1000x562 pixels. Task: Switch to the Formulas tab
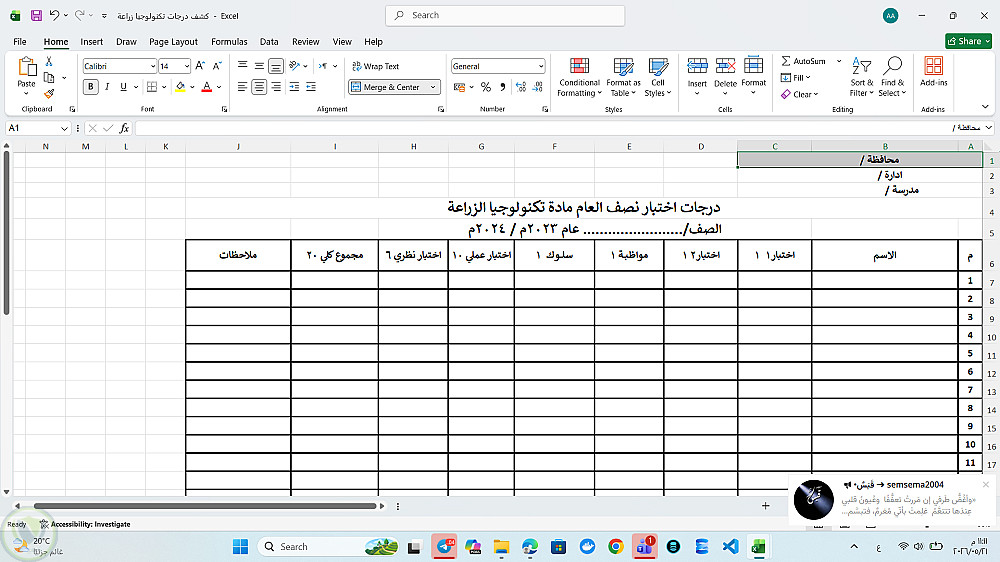click(x=229, y=41)
